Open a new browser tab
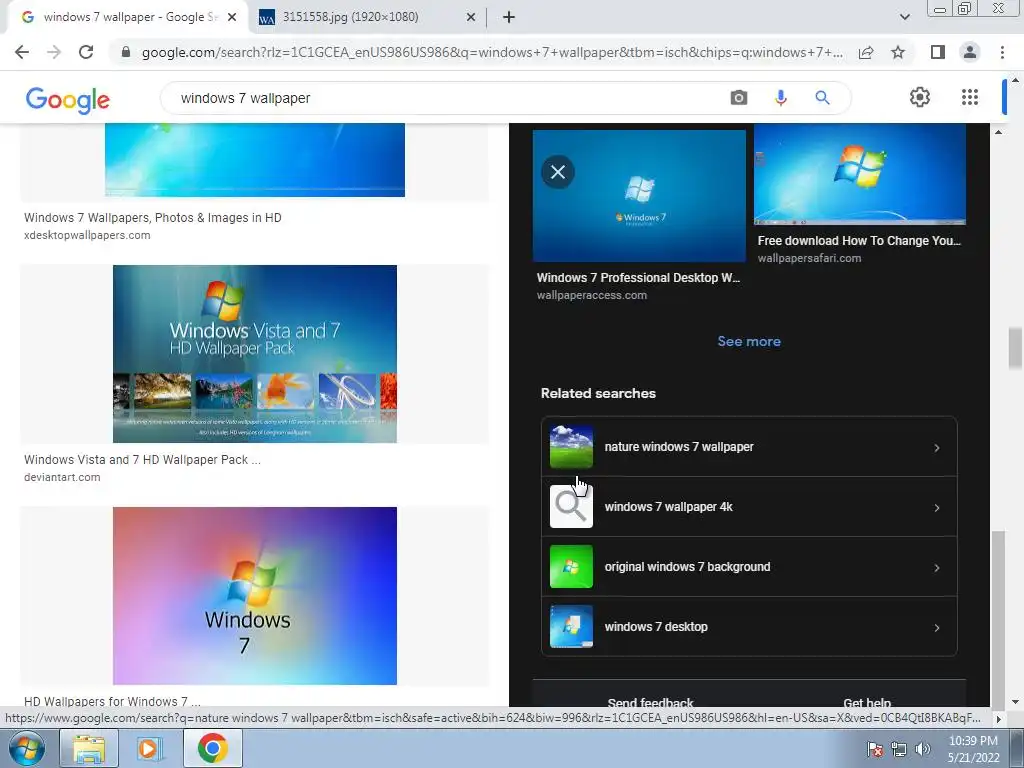The width and height of the screenshot is (1024, 768). [x=509, y=17]
